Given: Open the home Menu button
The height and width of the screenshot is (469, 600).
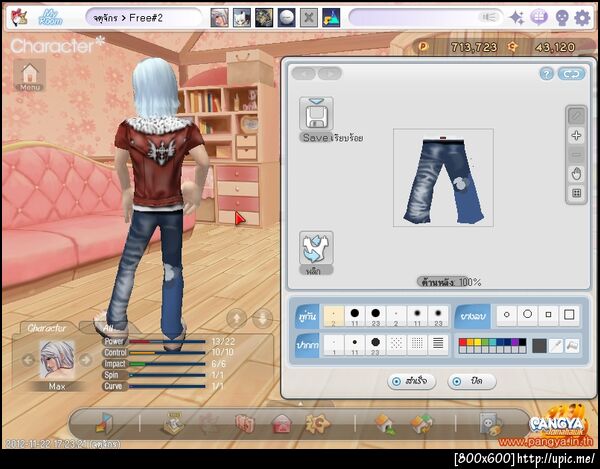Looking at the screenshot, I should click(30, 75).
